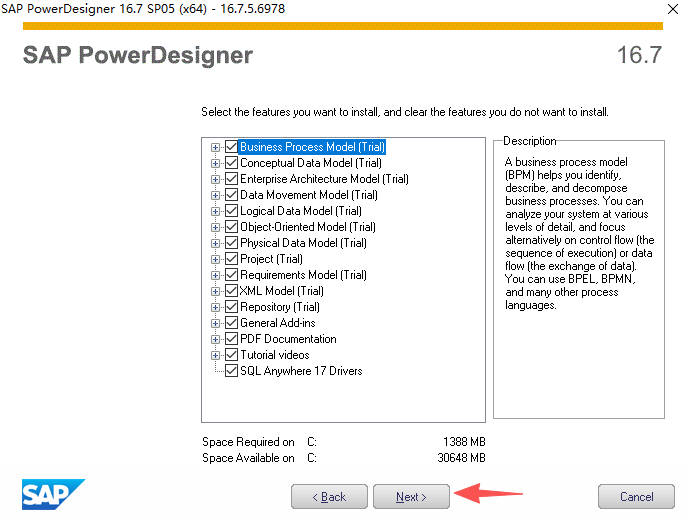Proceed with the Next button
The height and width of the screenshot is (517, 688).
(411, 496)
